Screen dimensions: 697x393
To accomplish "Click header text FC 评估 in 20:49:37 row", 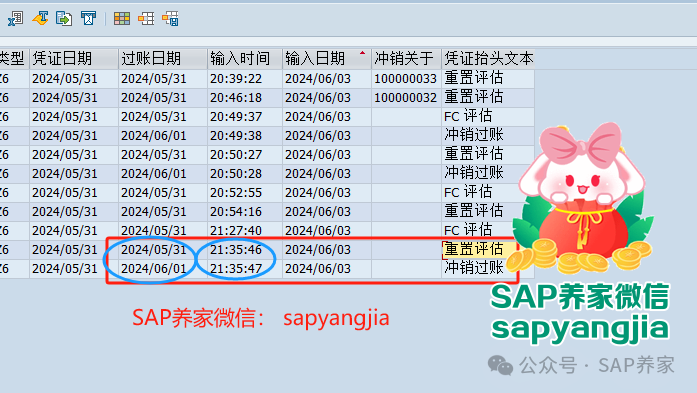I will 488,117.
